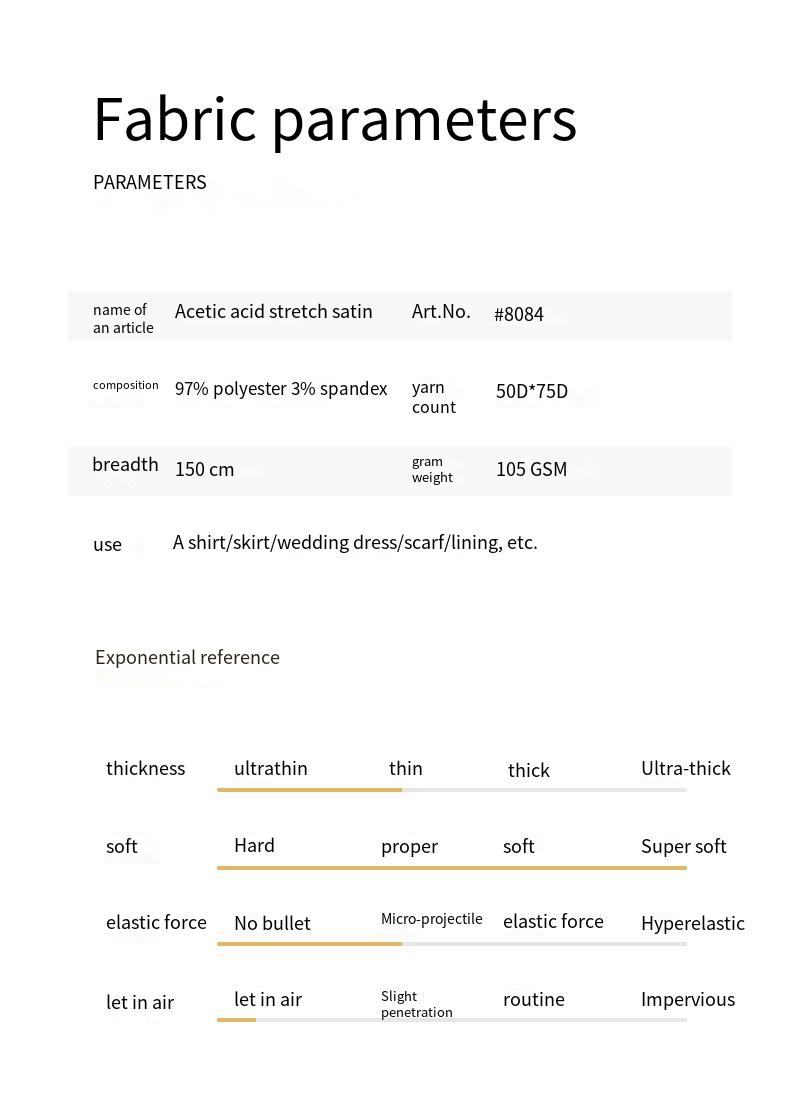
Task: Click the elastic force indicator bar
Action: pyautogui.click(x=451, y=943)
